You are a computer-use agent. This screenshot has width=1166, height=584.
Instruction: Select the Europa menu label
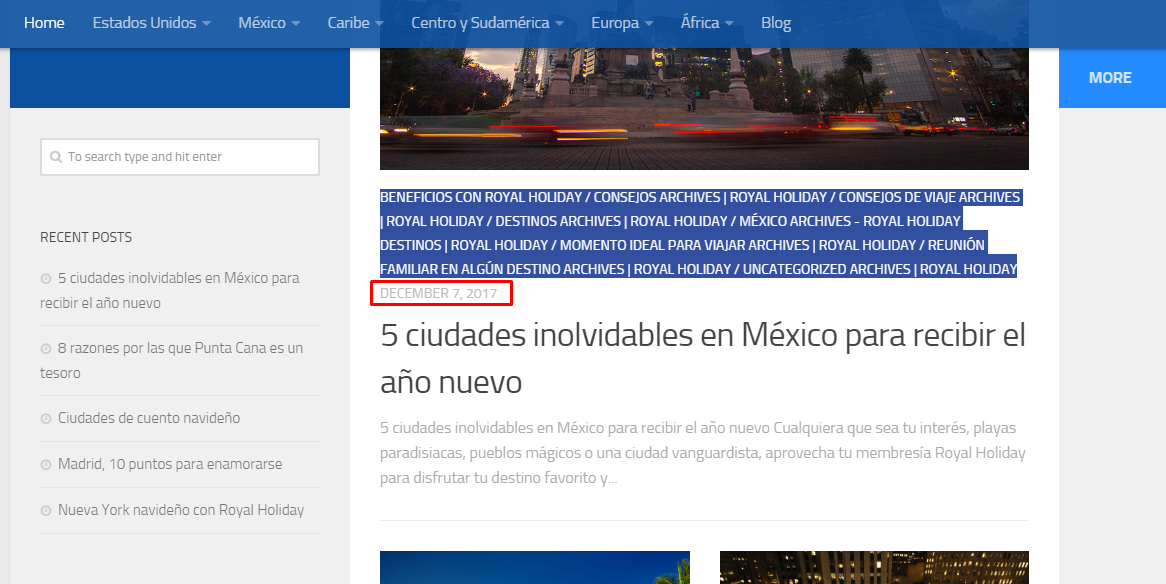point(615,23)
